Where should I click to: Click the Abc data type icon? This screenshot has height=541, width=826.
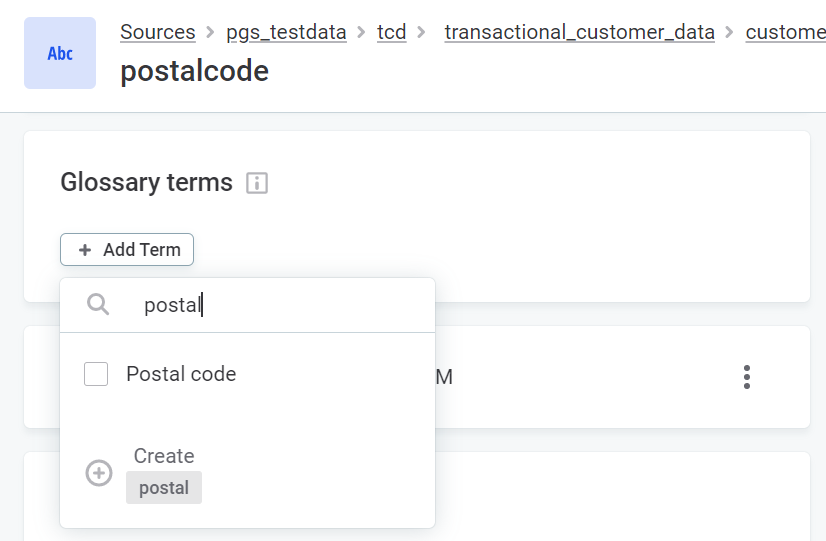[x=60, y=53]
